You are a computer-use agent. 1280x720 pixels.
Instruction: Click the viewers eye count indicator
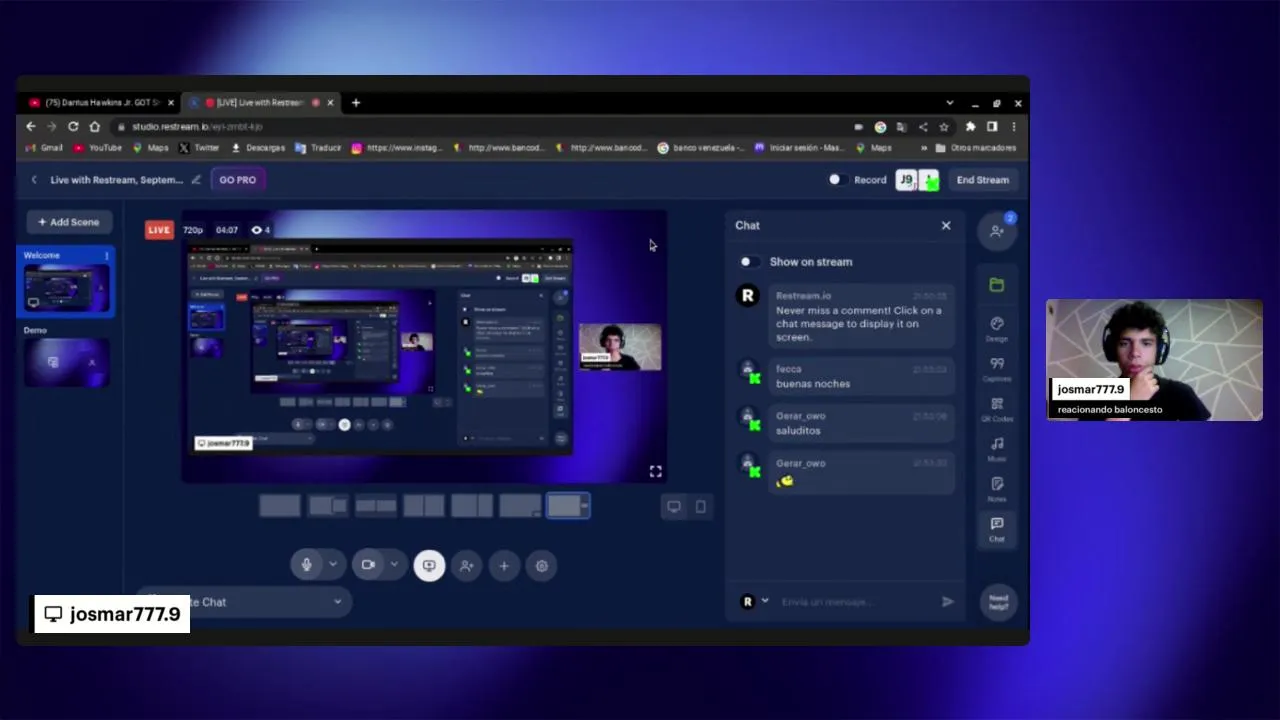[261, 230]
